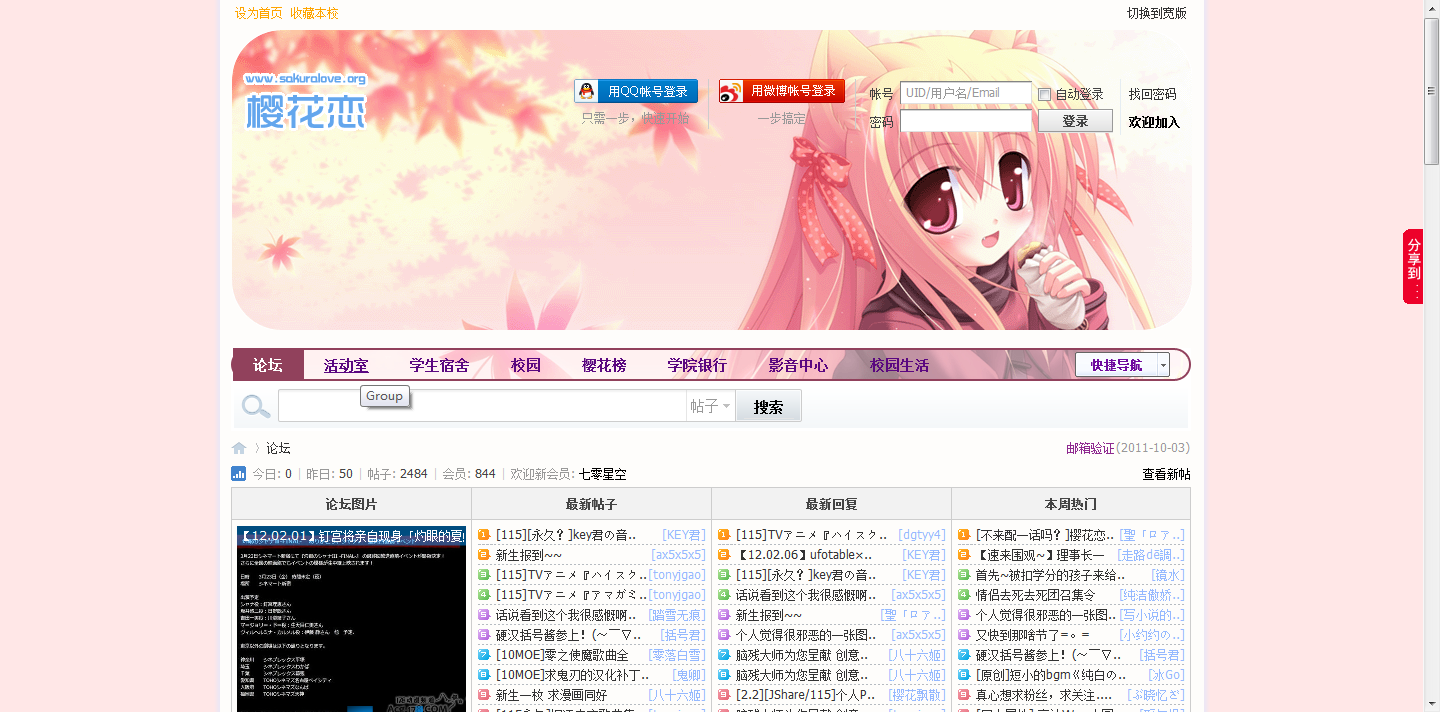Click the slideshow caption 【12.02.01】釘宮将亲自现身
This screenshot has height=712, width=1440.
[351, 536]
